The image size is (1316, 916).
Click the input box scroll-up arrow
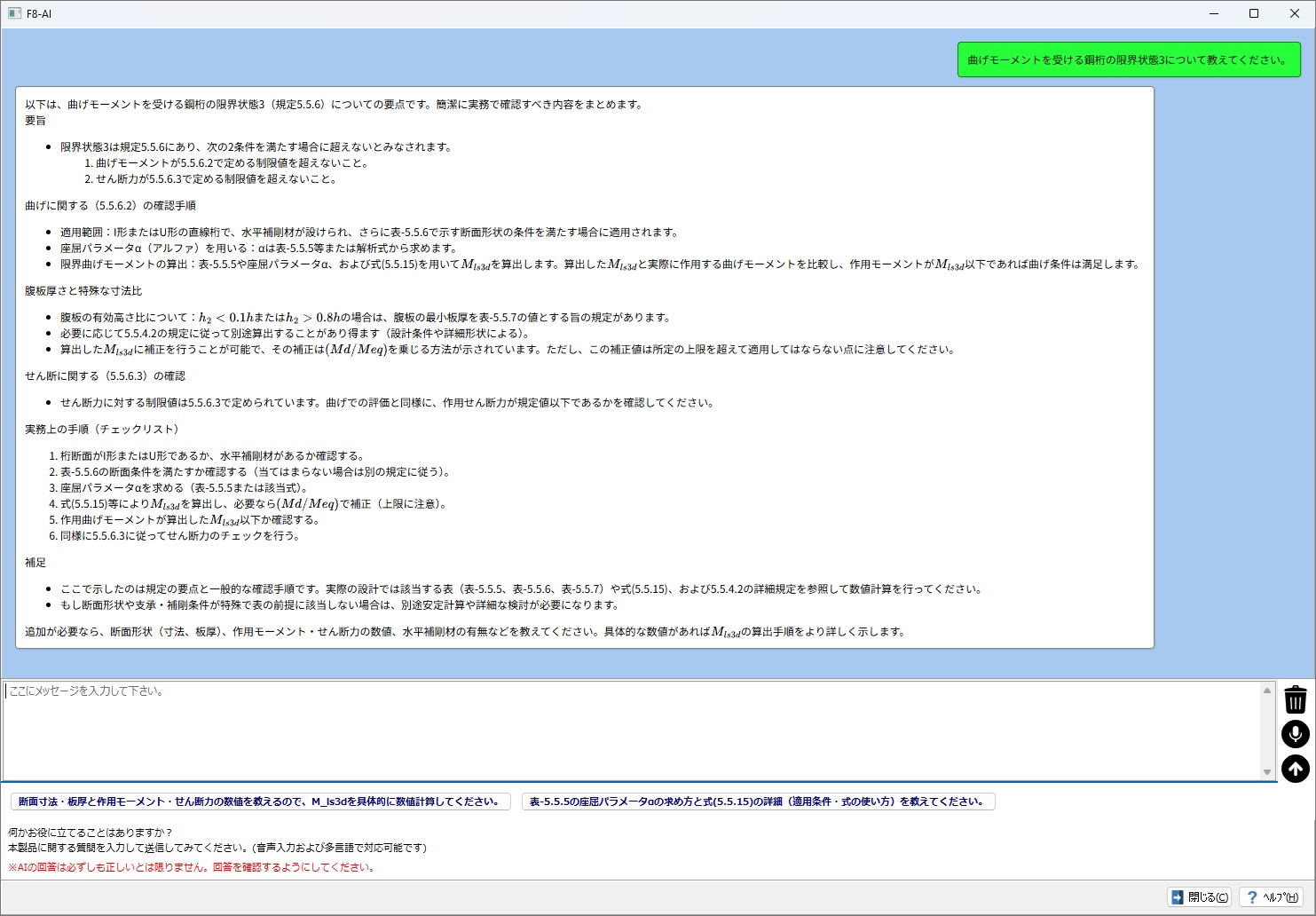tap(1267, 691)
